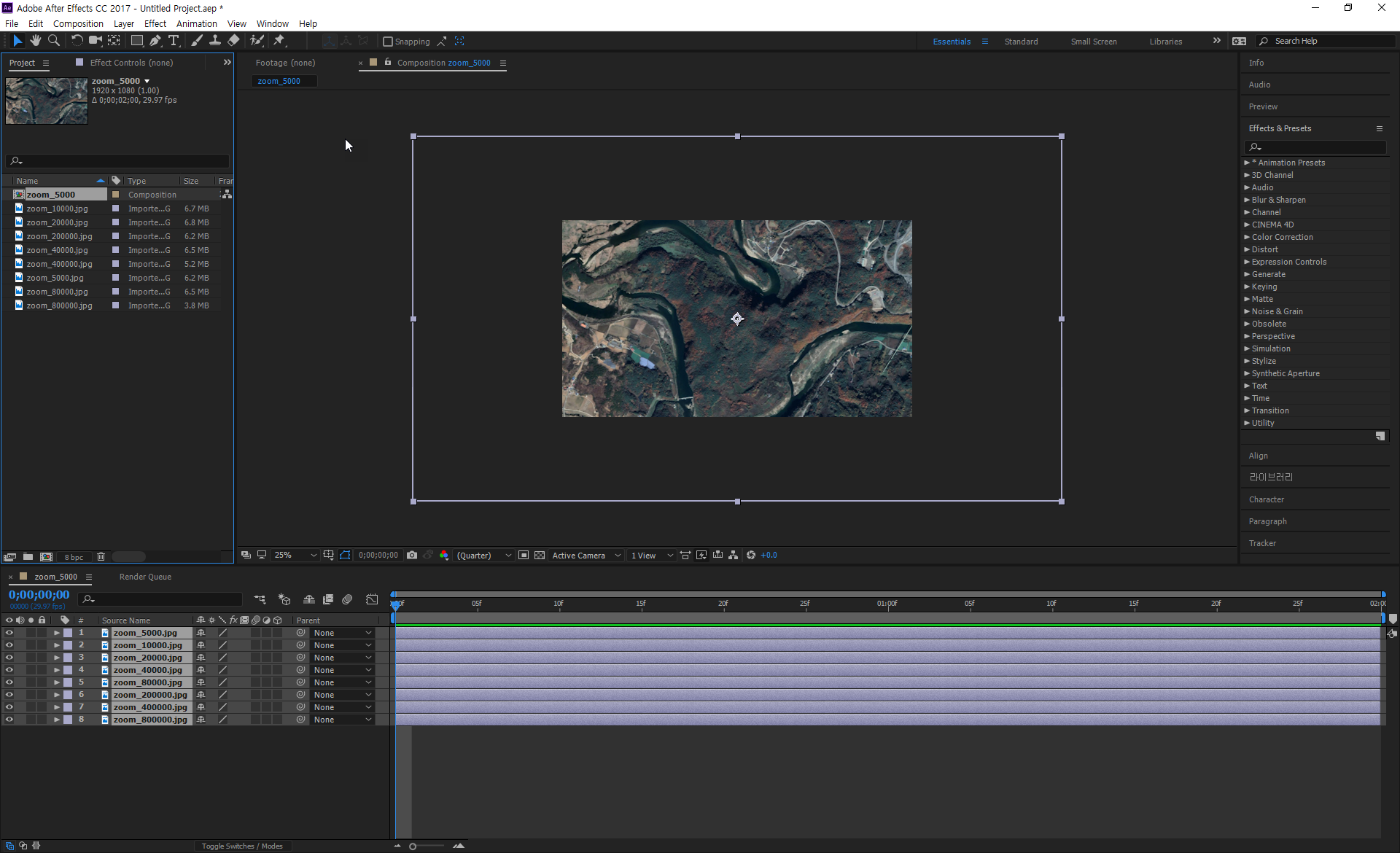Click the snapshot camera icon in viewer
1400x853 pixels.
[x=412, y=556]
